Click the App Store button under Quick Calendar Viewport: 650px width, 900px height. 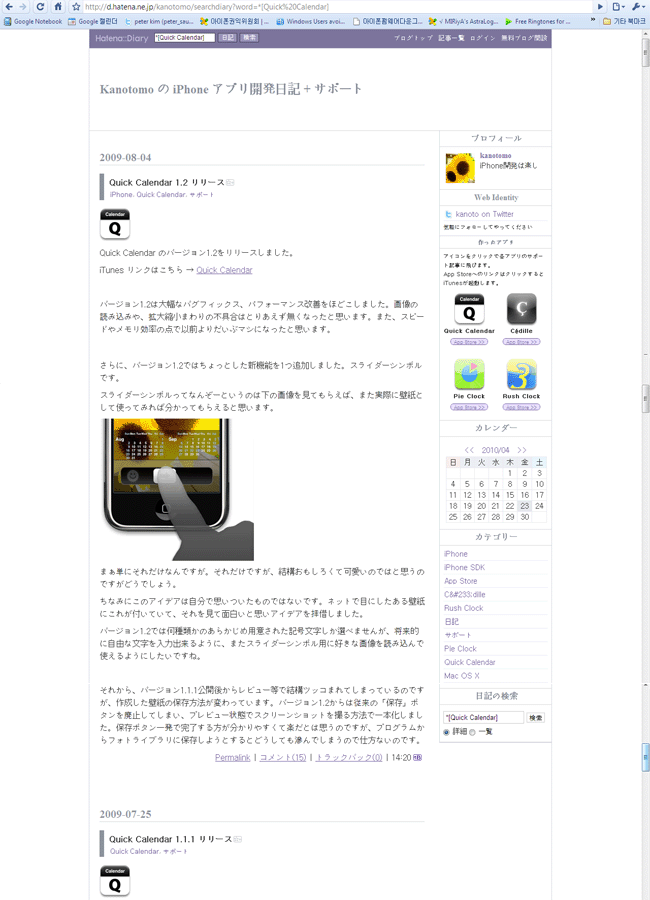[469, 342]
